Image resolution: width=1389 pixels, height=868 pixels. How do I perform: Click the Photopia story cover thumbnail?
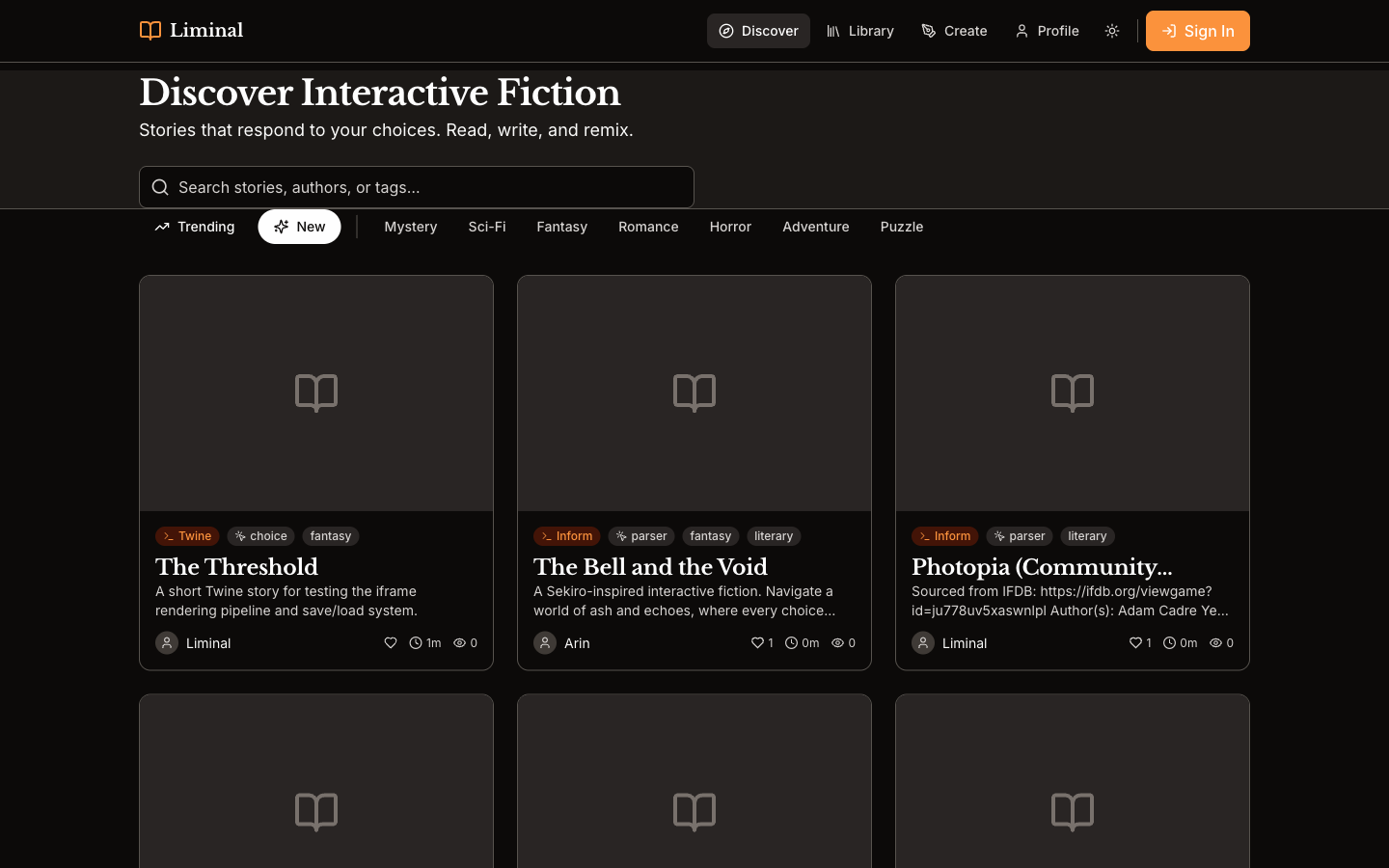pos(1072,393)
